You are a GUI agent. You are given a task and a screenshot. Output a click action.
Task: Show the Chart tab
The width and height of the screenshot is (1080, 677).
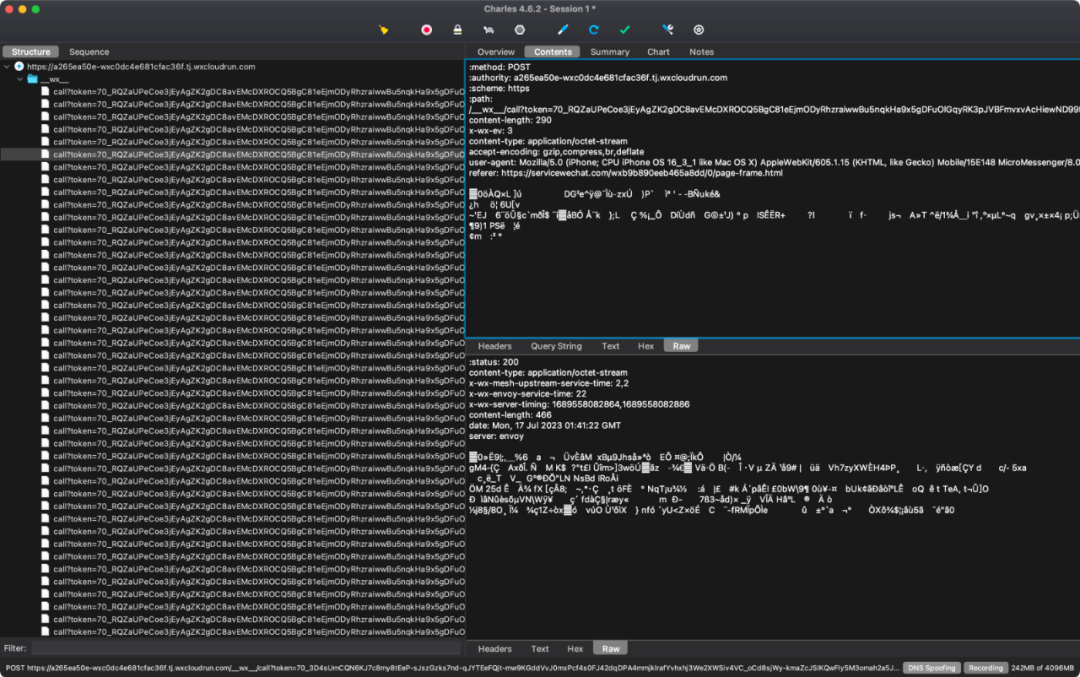[x=658, y=52]
